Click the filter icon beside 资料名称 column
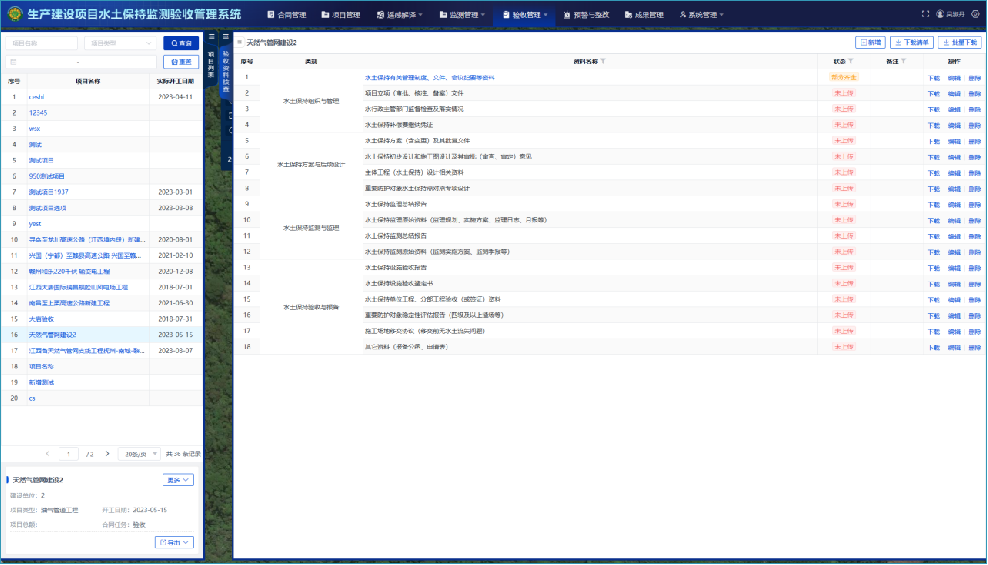Viewport: 988px width, 565px height. coord(601,62)
